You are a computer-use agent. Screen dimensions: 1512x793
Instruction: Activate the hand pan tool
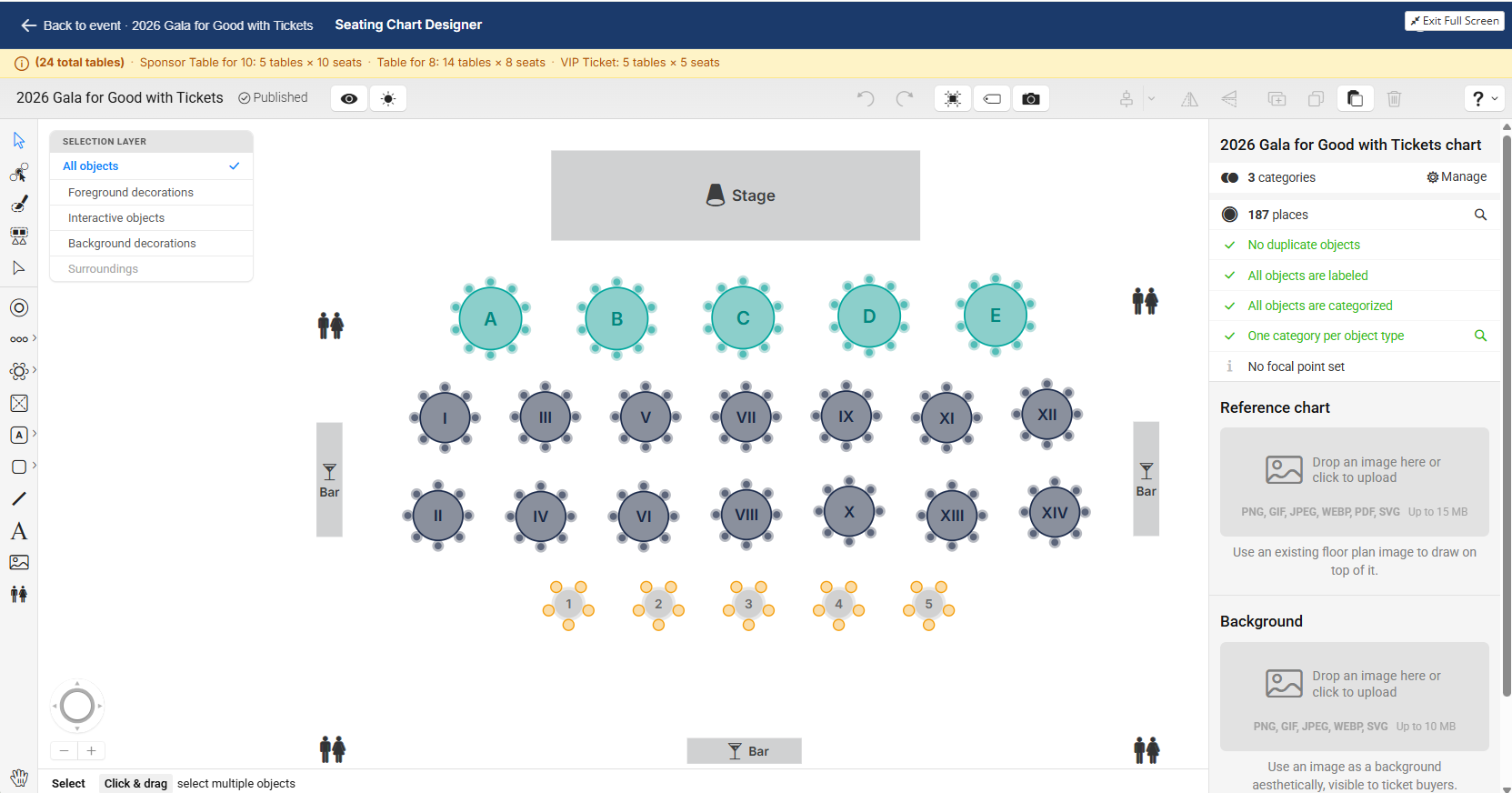[19, 778]
